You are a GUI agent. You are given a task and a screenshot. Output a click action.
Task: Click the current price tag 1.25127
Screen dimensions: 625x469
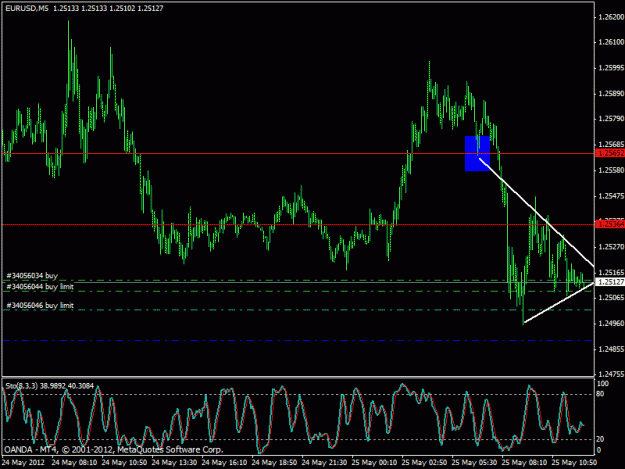click(x=609, y=282)
